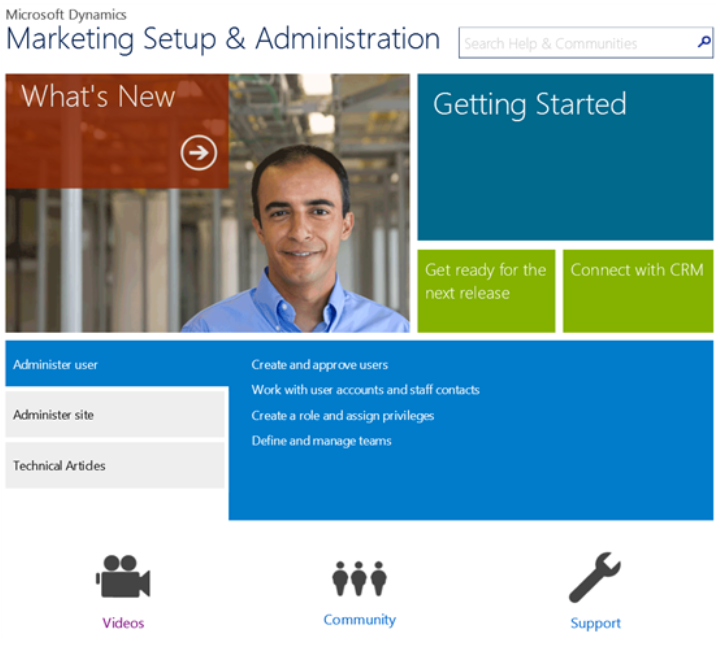Follow the Support link text

pyautogui.click(x=596, y=624)
